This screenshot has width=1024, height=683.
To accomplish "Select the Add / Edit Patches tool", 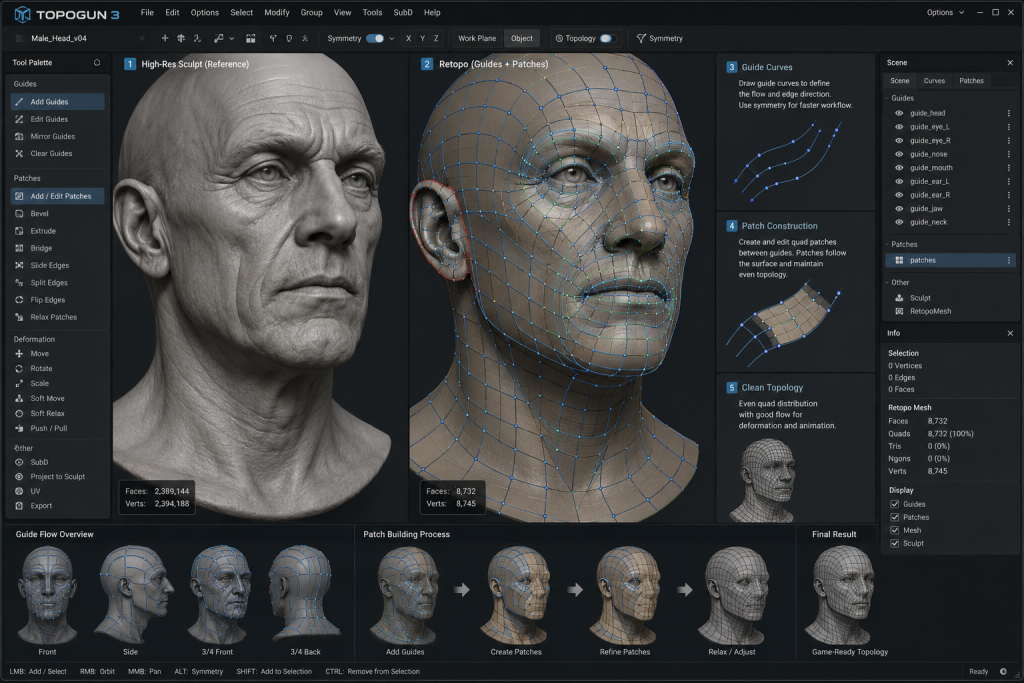I will (x=57, y=196).
